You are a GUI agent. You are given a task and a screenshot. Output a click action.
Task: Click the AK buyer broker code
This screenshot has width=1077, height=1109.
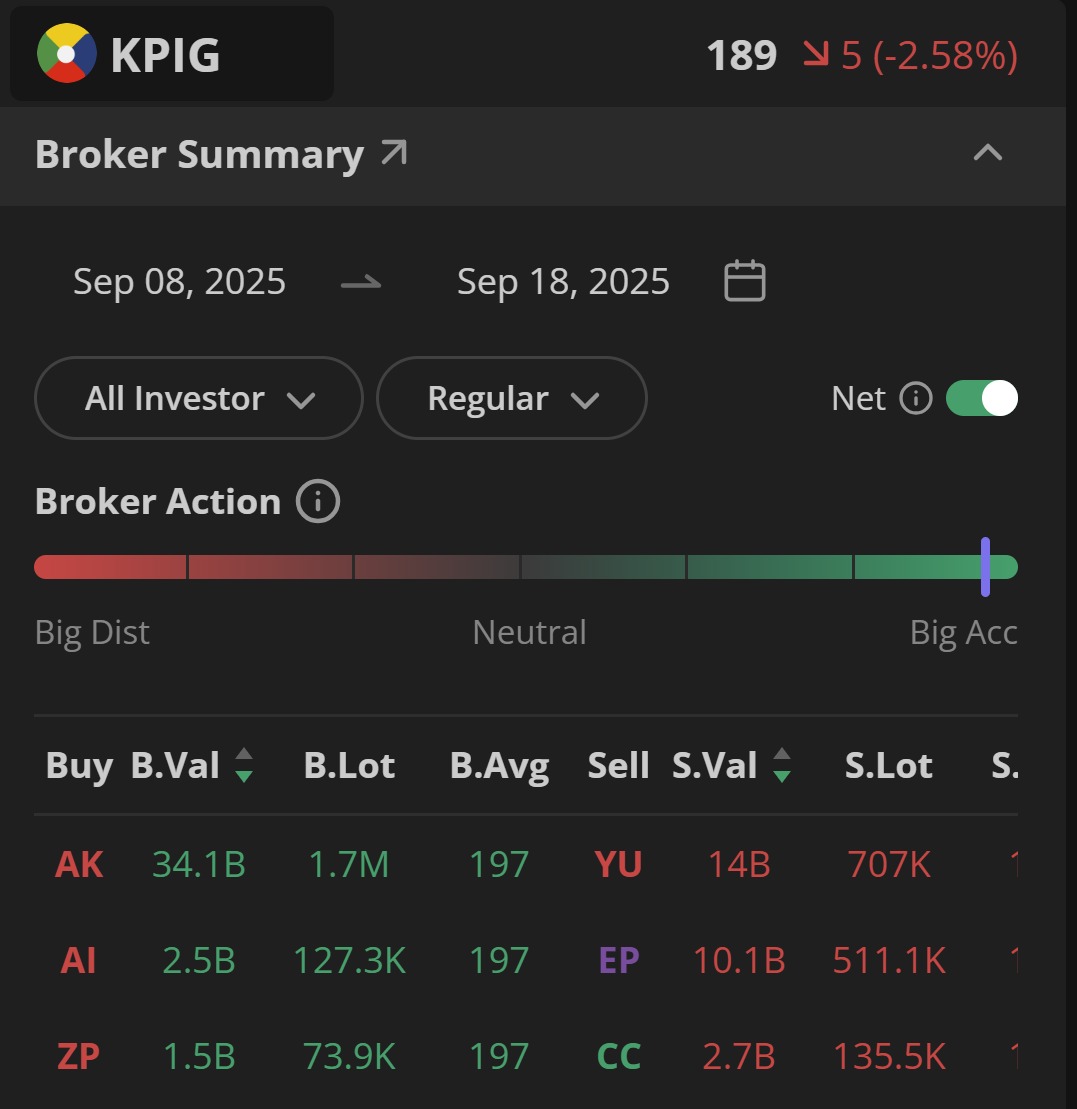coord(79,864)
